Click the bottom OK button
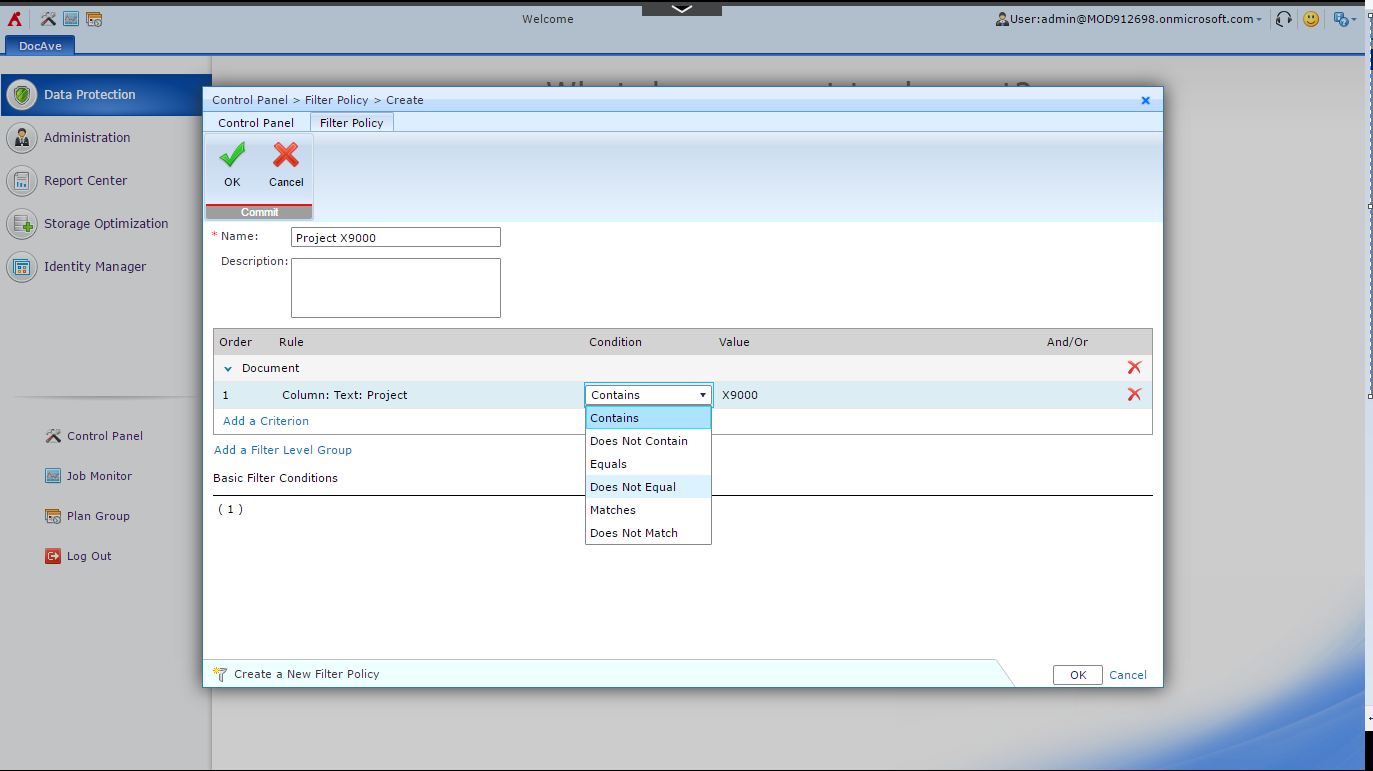Image resolution: width=1373 pixels, height=771 pixels. tap(1078, 675)
